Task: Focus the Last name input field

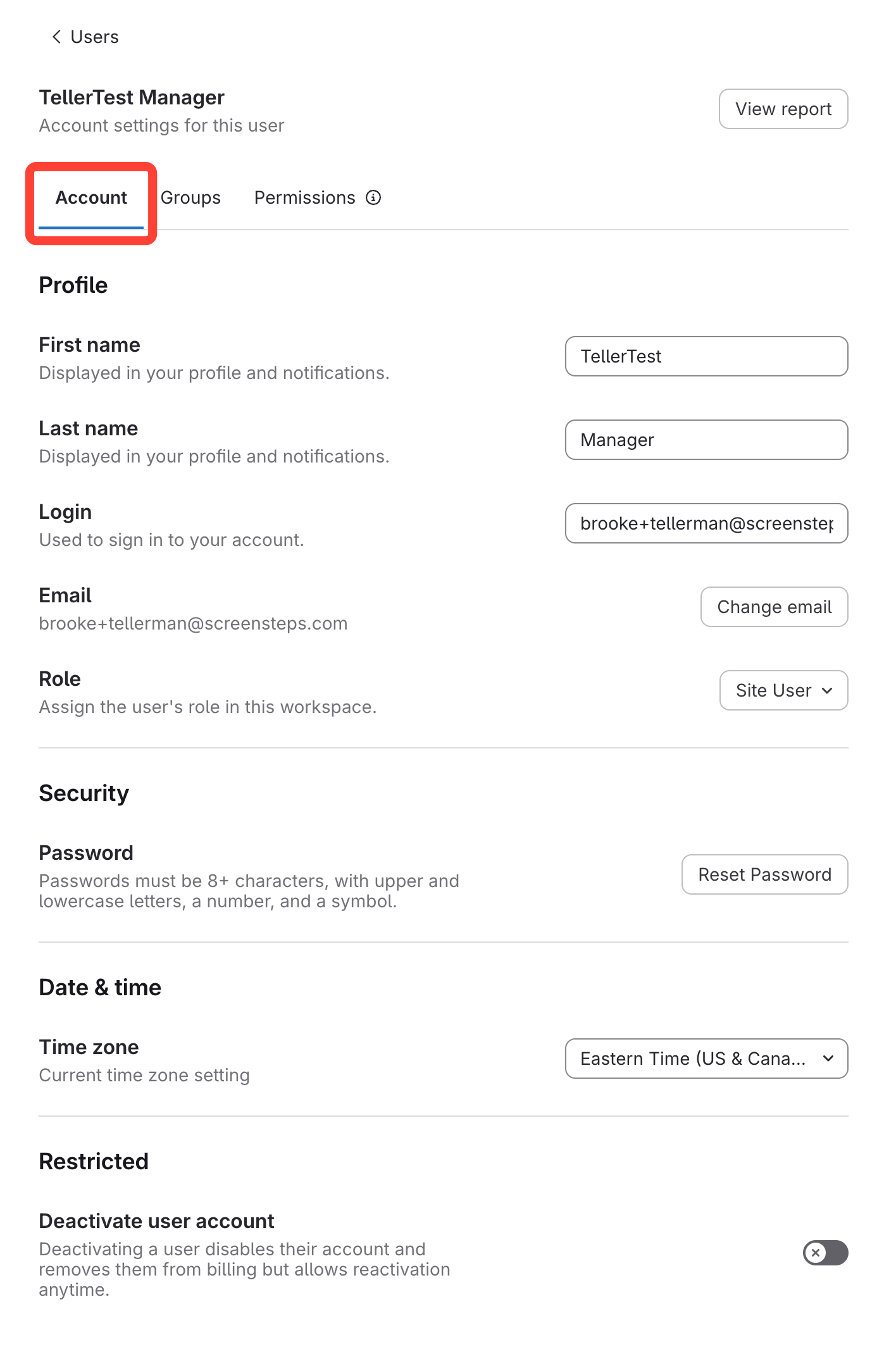Action: click(x=706, y=440)
